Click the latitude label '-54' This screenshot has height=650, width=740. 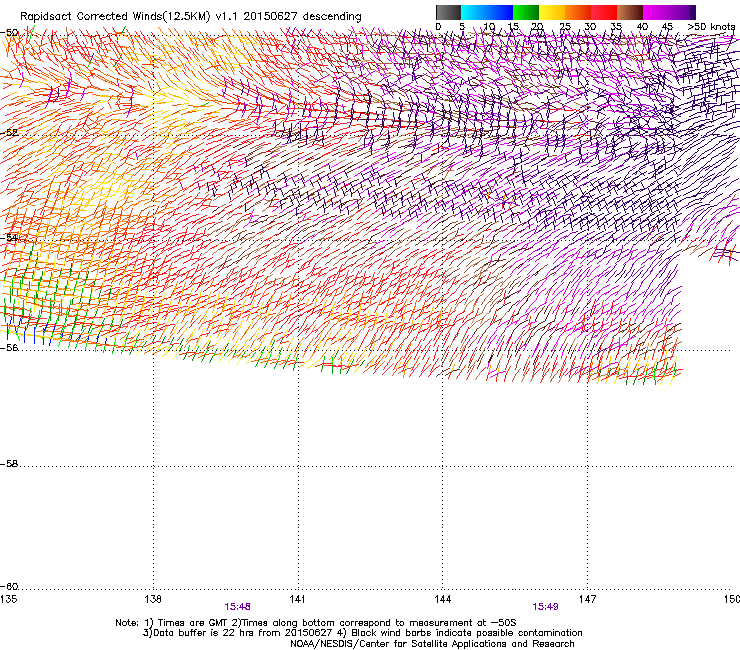click(9, 237)
